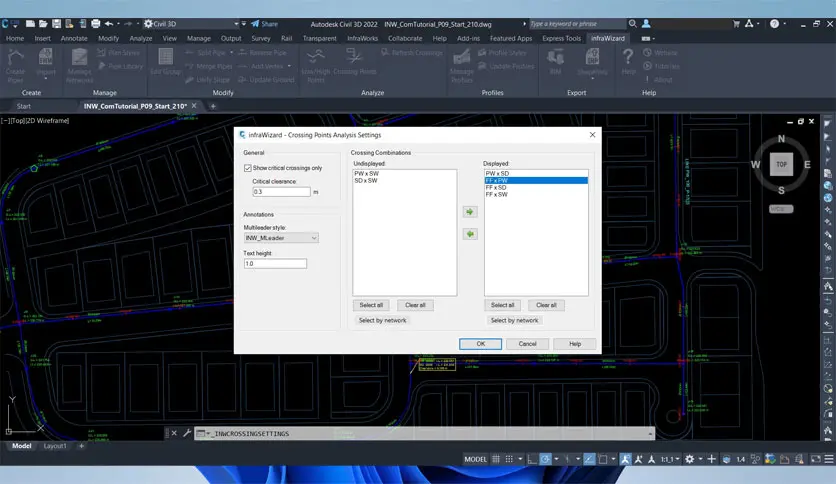Click OK in the Crossing Points dialog
Screen dimensions: 836x484
(x=480, y=344)
